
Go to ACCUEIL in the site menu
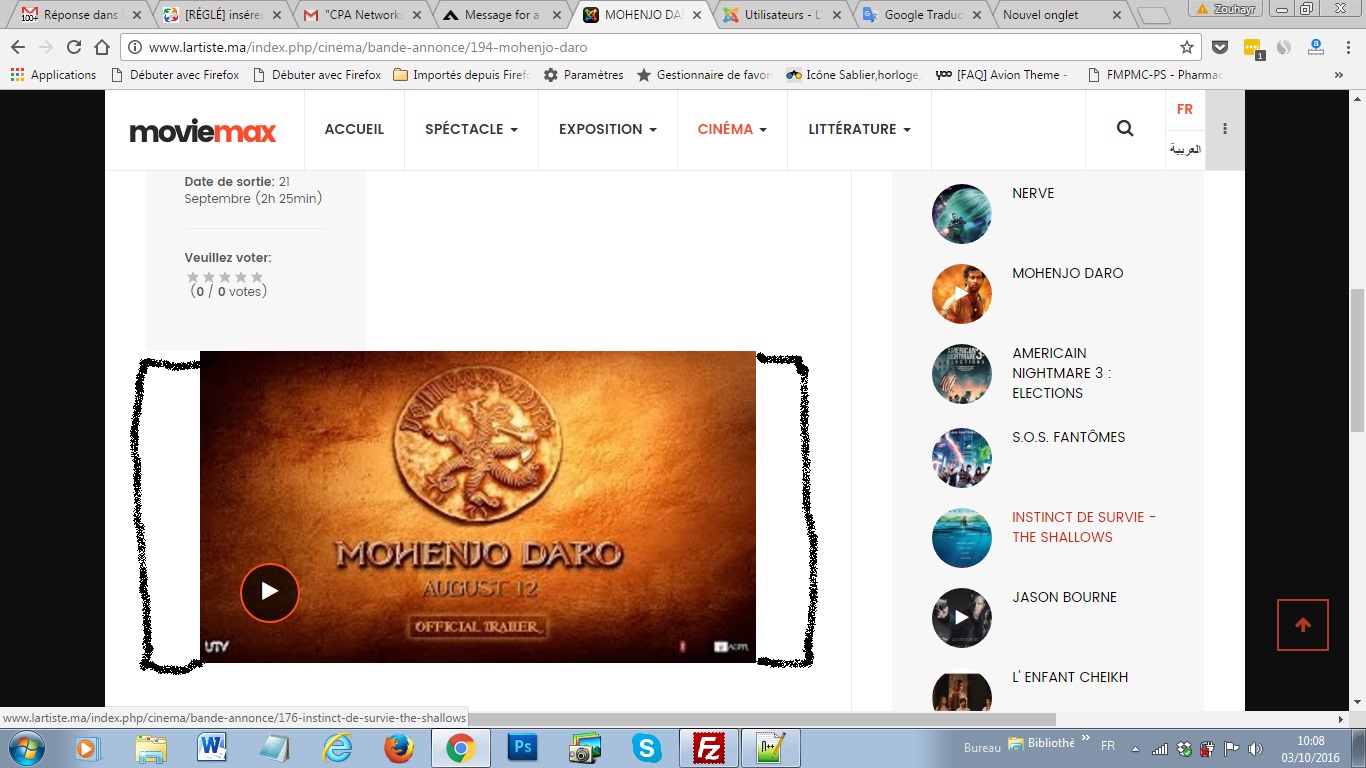point(354,129)
